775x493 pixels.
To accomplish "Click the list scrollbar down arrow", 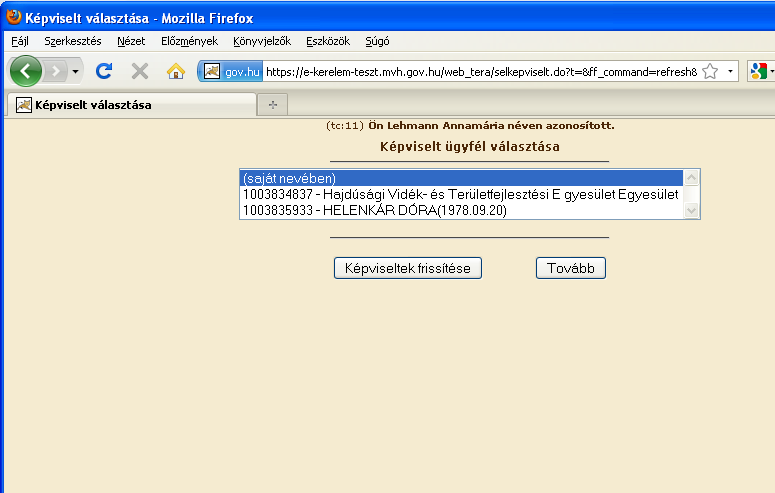I will click(x=691, y=211).
